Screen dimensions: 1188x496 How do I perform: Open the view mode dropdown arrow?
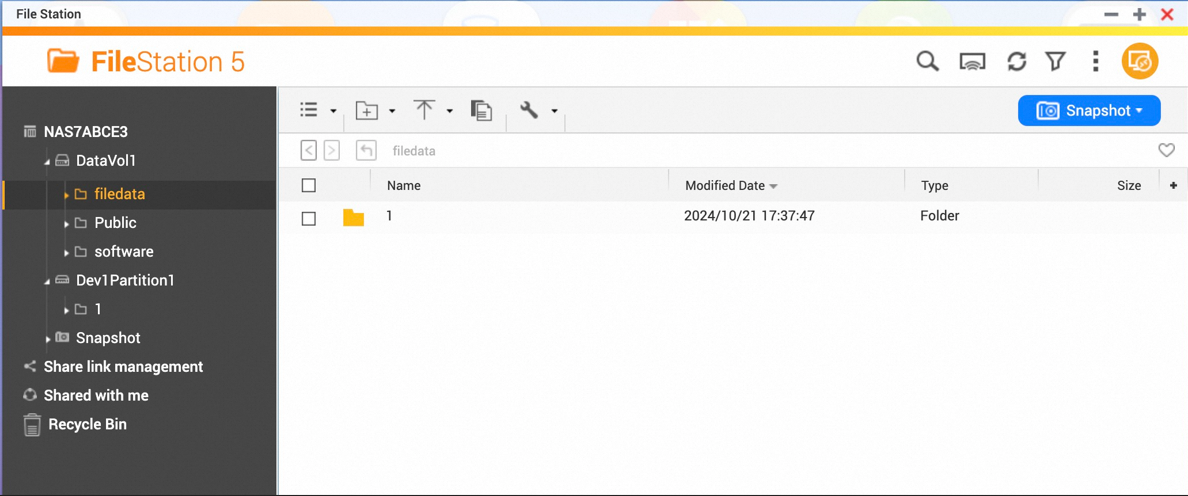coord(333,111)
